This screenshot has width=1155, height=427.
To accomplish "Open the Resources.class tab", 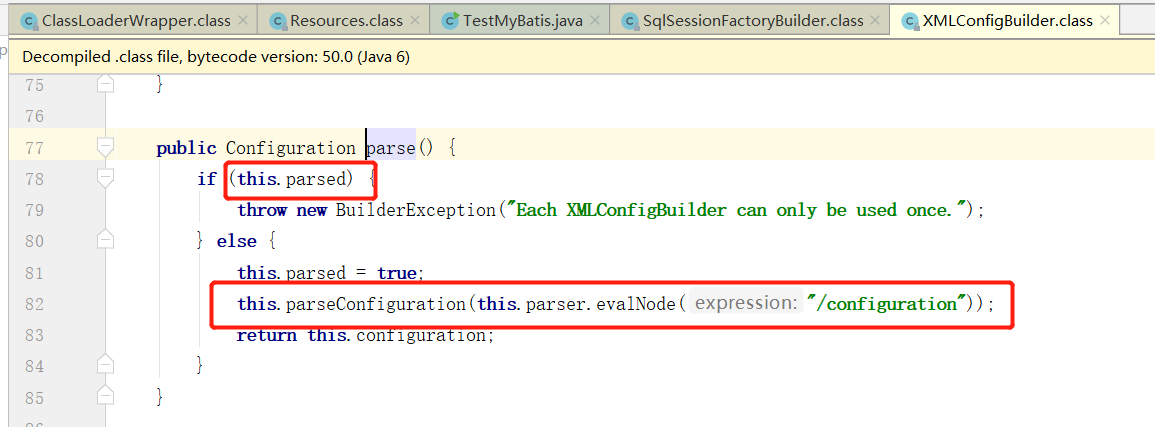I will click(x=345, y=21).
